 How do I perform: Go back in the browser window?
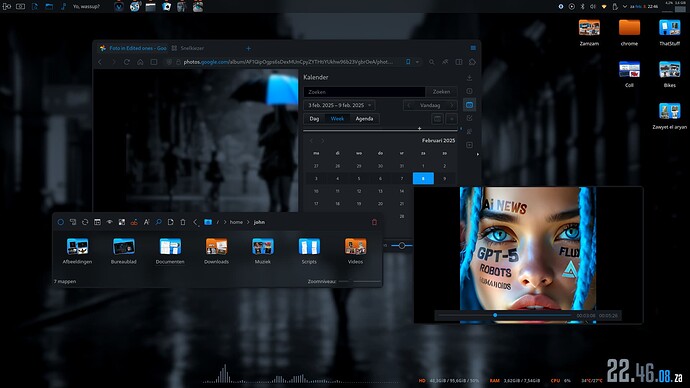point(100,62)
